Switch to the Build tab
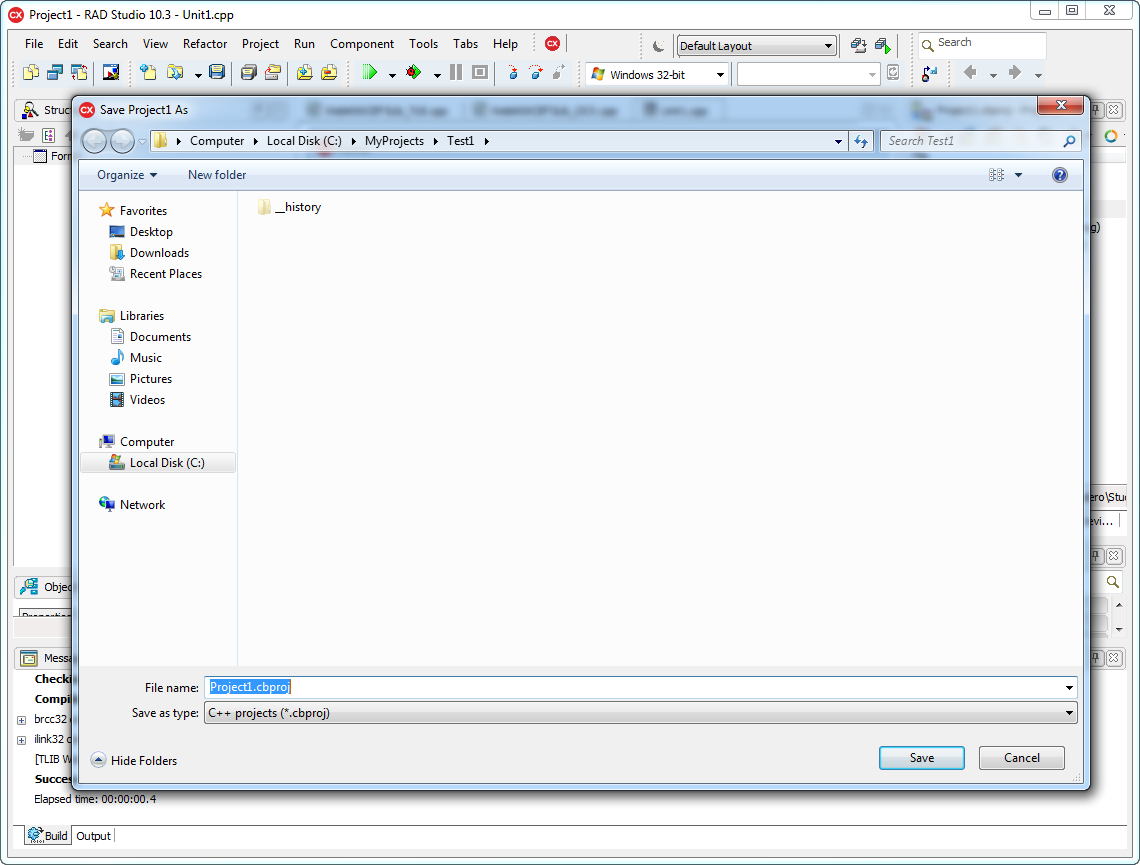The width and height of the screenshot is (1140, 865). 48,836
